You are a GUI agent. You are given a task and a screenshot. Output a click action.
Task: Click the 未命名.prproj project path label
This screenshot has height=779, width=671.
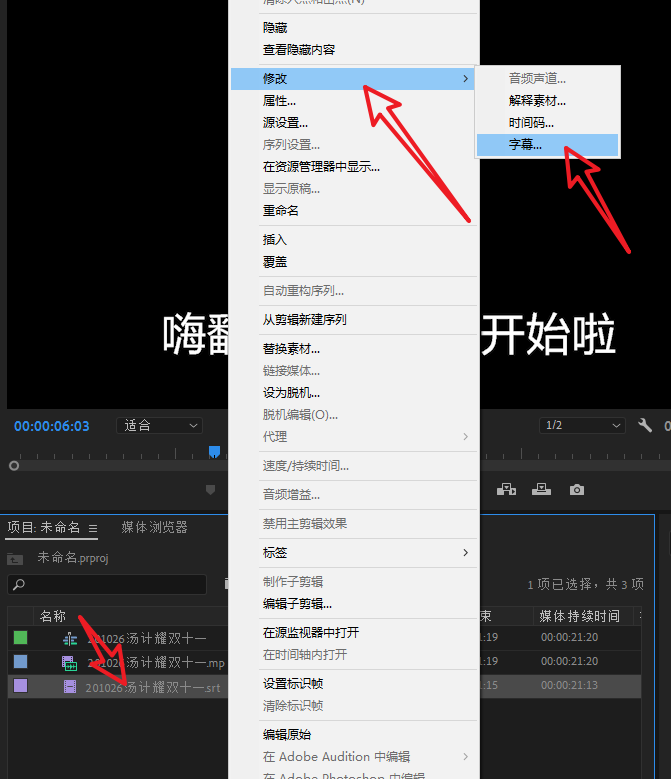pos(73,558)
